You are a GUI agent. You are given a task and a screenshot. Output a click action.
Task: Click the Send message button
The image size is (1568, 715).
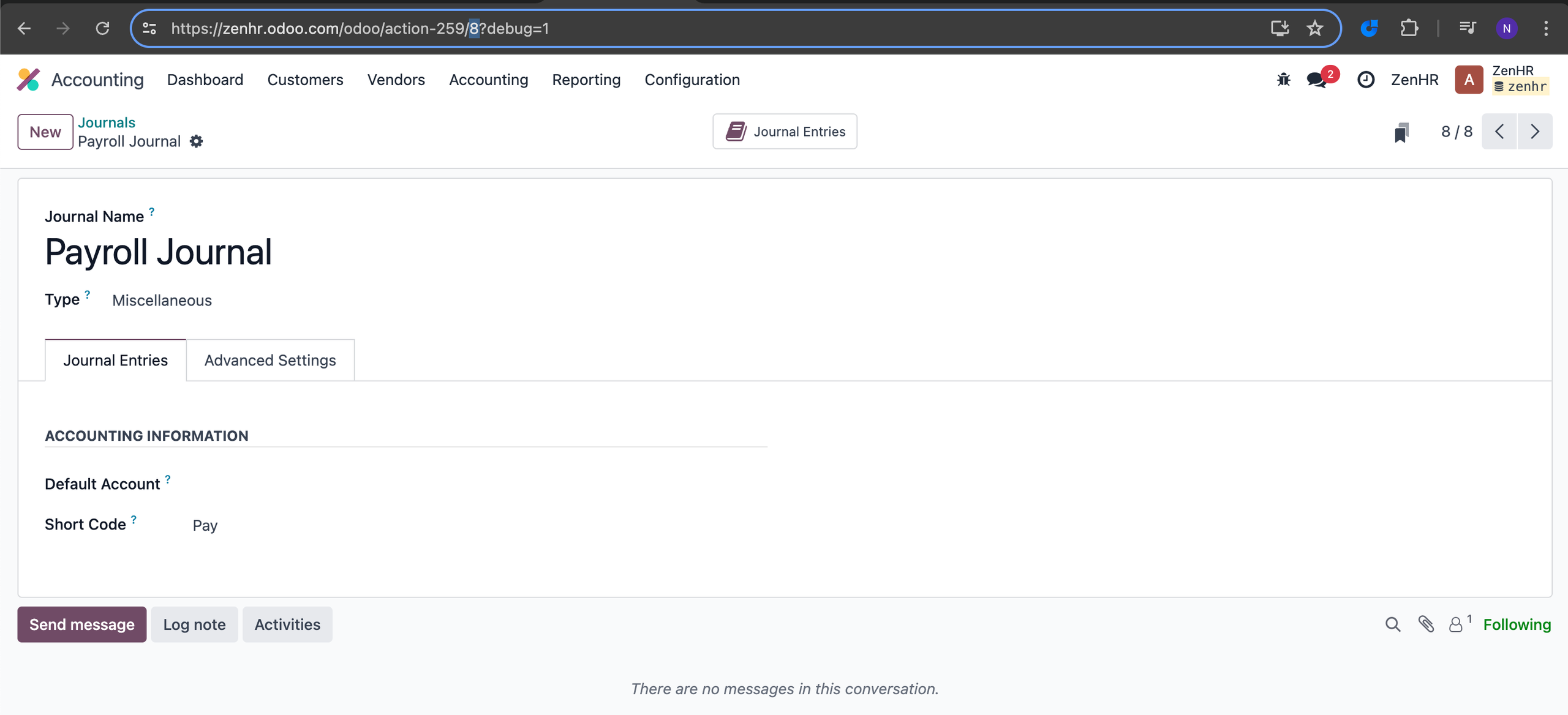click(82, 624)
